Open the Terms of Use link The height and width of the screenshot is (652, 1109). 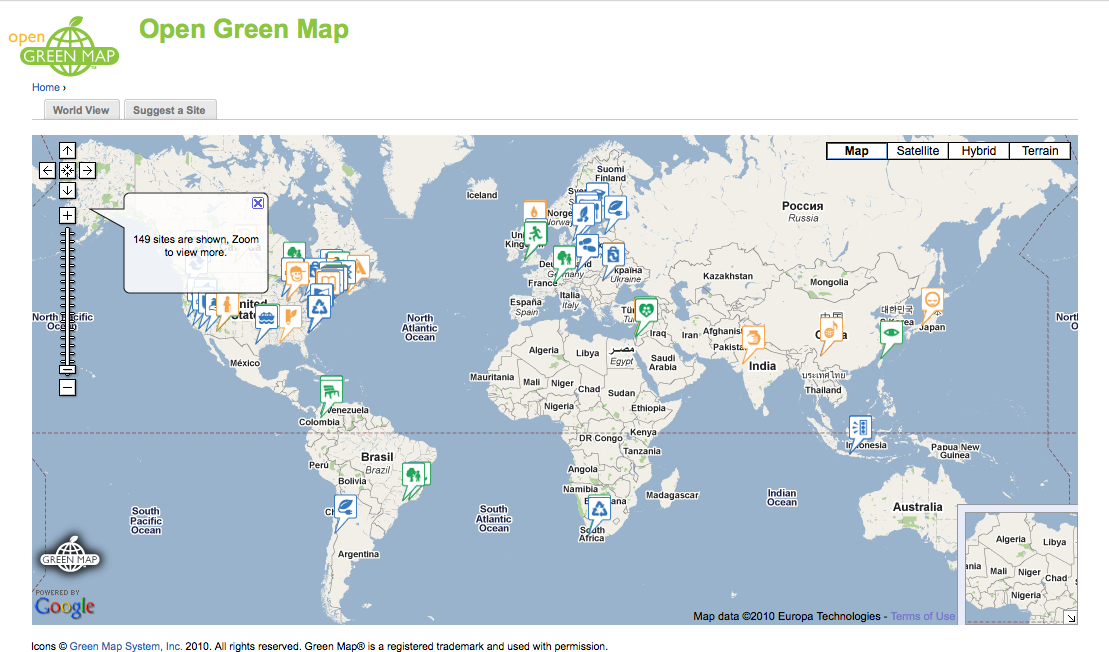click(x=920, y=615)
